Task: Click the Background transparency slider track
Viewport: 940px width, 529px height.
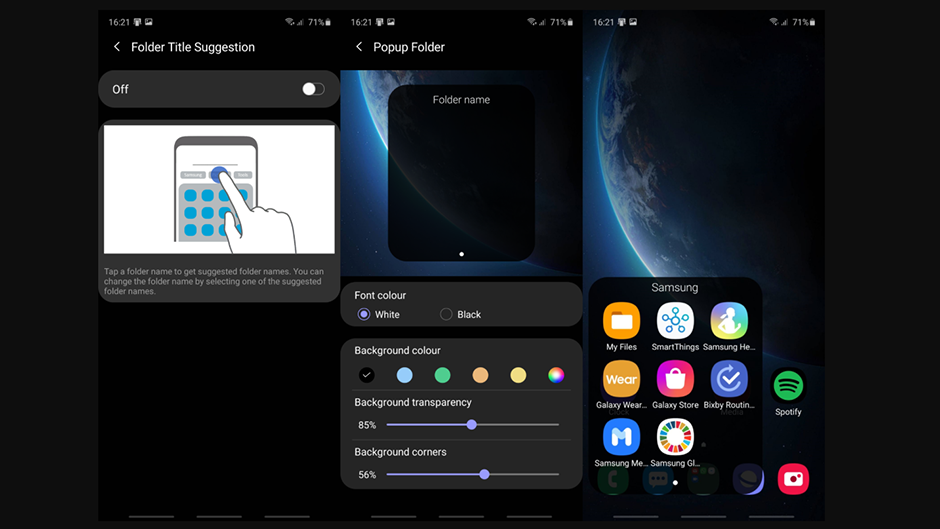Action: pyautogui.click(x=472, y=425)
